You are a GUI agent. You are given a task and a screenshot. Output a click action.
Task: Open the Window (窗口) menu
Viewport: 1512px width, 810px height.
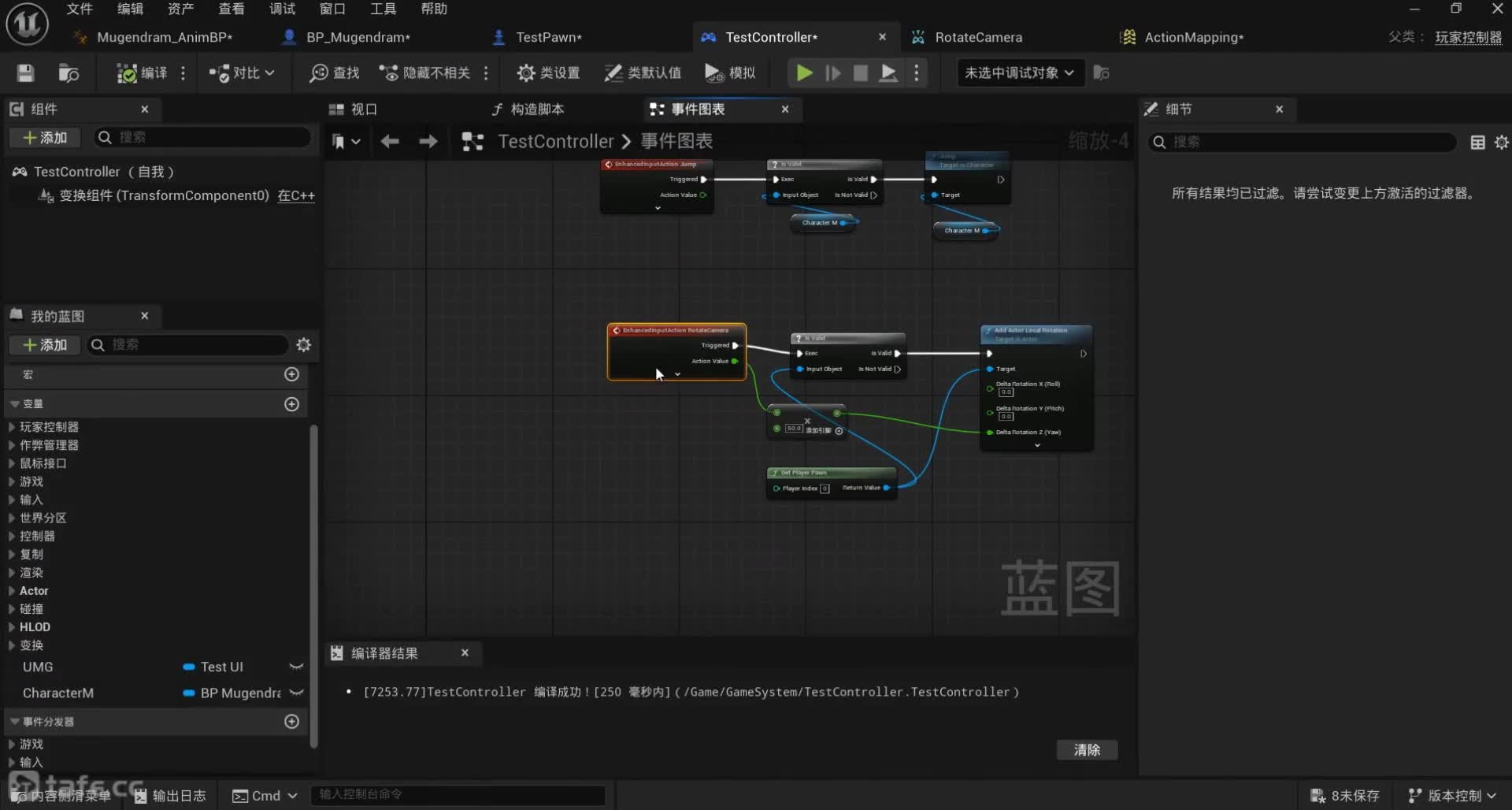(332, 9)
